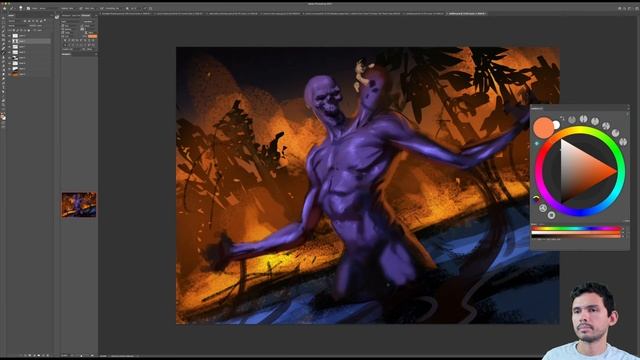Lock transparent pixels of the layer
640x360 pixels.
click(x=14, y=31)
